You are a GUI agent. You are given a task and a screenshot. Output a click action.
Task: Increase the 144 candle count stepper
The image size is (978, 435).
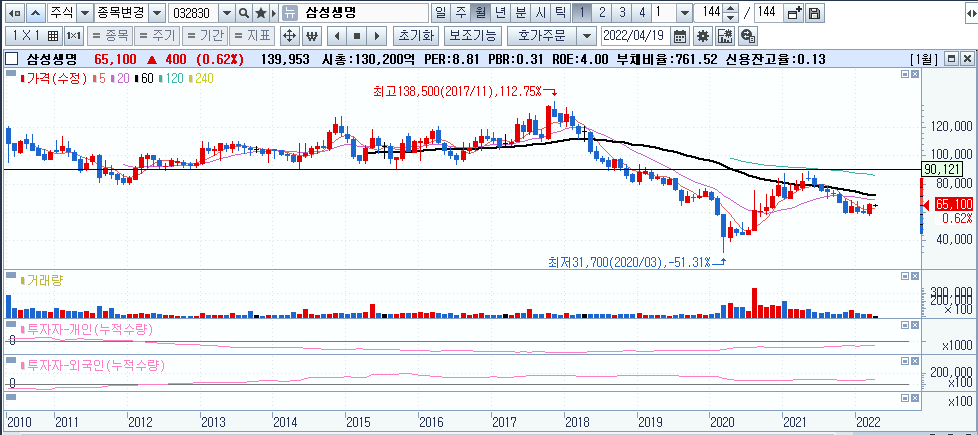click(730, 9)
